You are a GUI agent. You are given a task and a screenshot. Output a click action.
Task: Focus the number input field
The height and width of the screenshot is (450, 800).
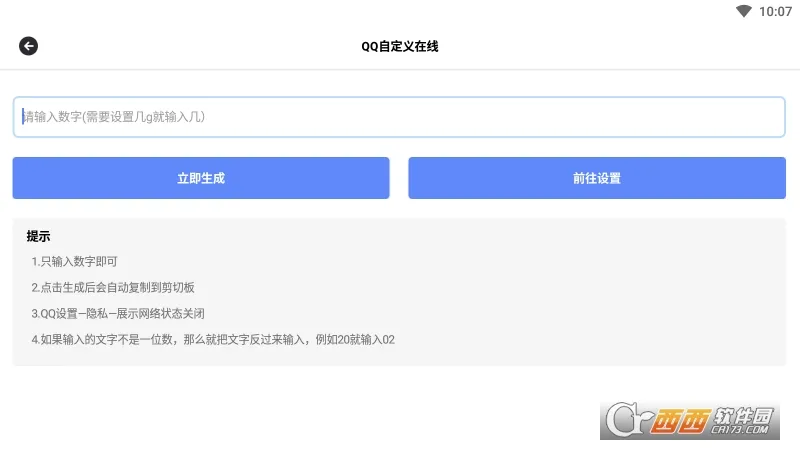(399, 117)
